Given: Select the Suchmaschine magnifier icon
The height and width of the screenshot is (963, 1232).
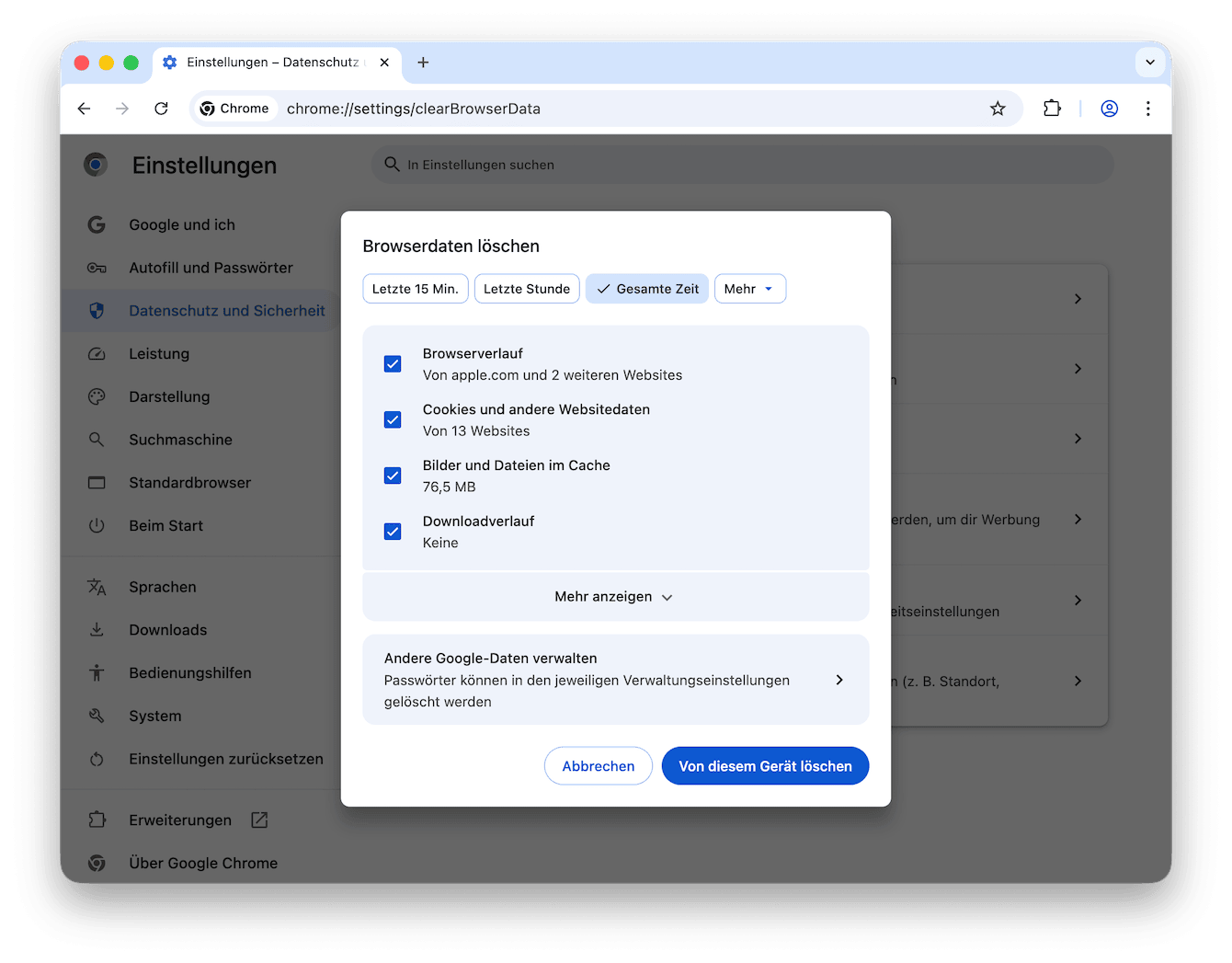Looking at the screenshot, I should click(97, 439).
